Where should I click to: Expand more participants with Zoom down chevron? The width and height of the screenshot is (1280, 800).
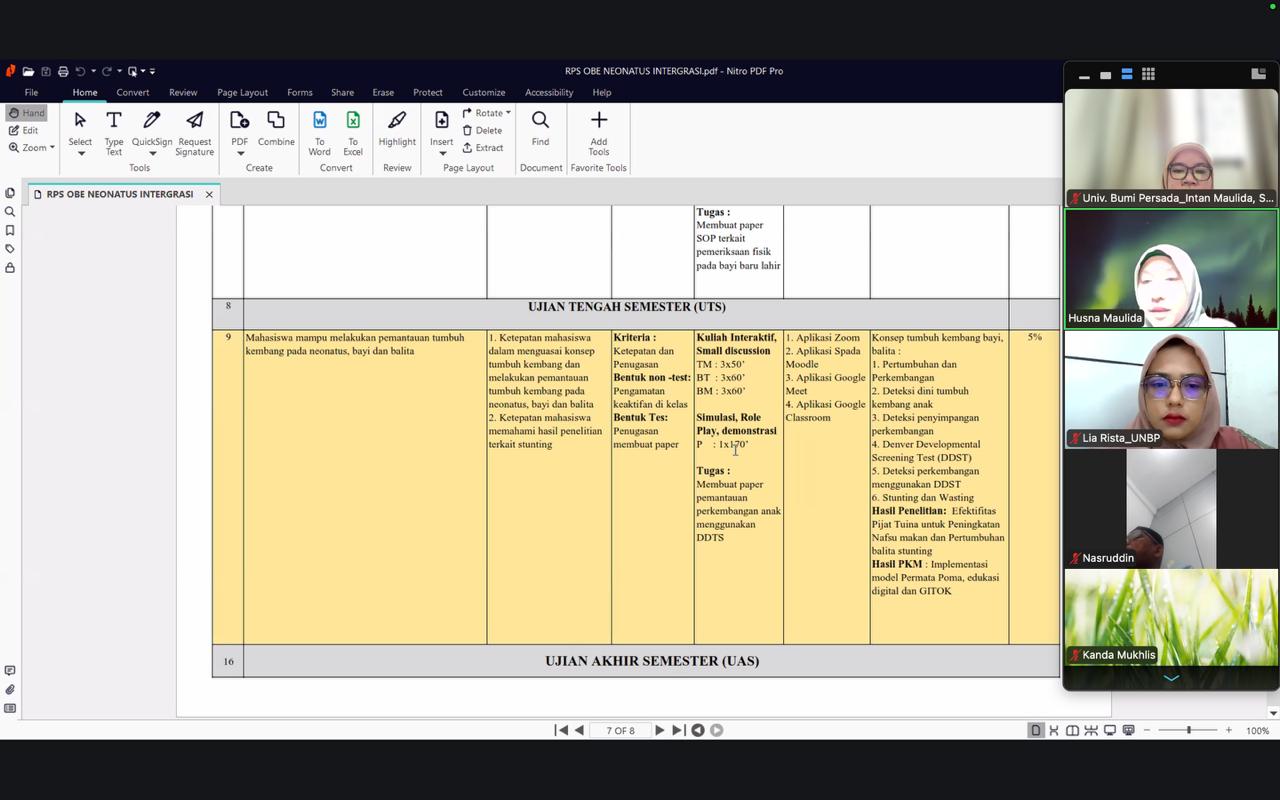[x=1171, y=678]
